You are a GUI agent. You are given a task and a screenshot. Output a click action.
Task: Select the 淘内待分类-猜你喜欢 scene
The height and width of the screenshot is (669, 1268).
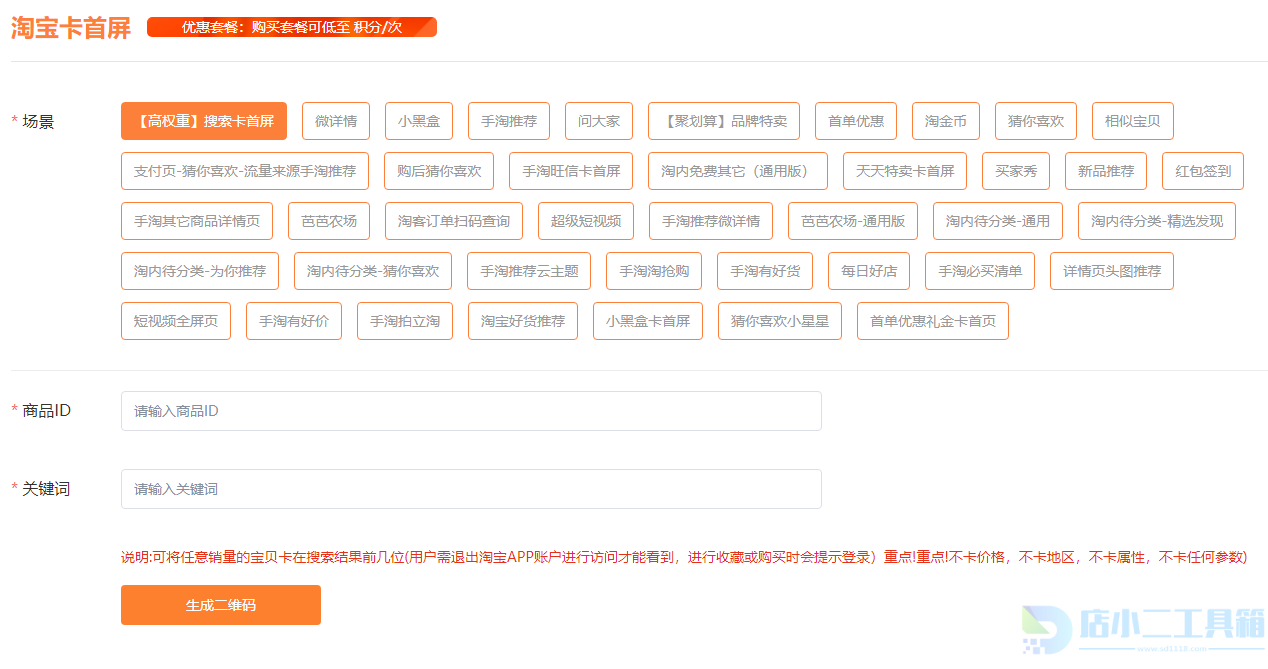(373, 271)
